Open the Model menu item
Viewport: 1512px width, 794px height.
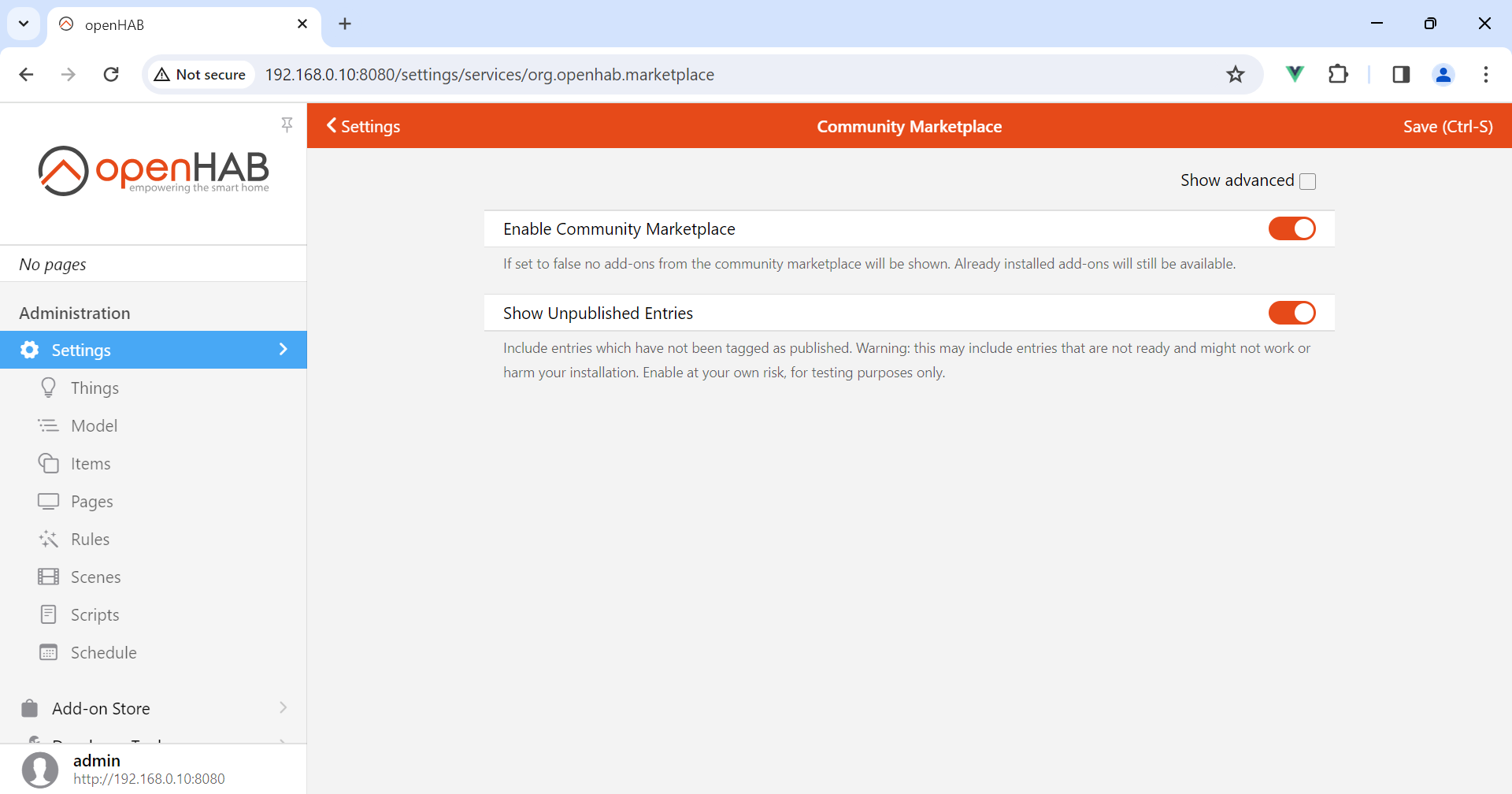click(x=154, y=425)
